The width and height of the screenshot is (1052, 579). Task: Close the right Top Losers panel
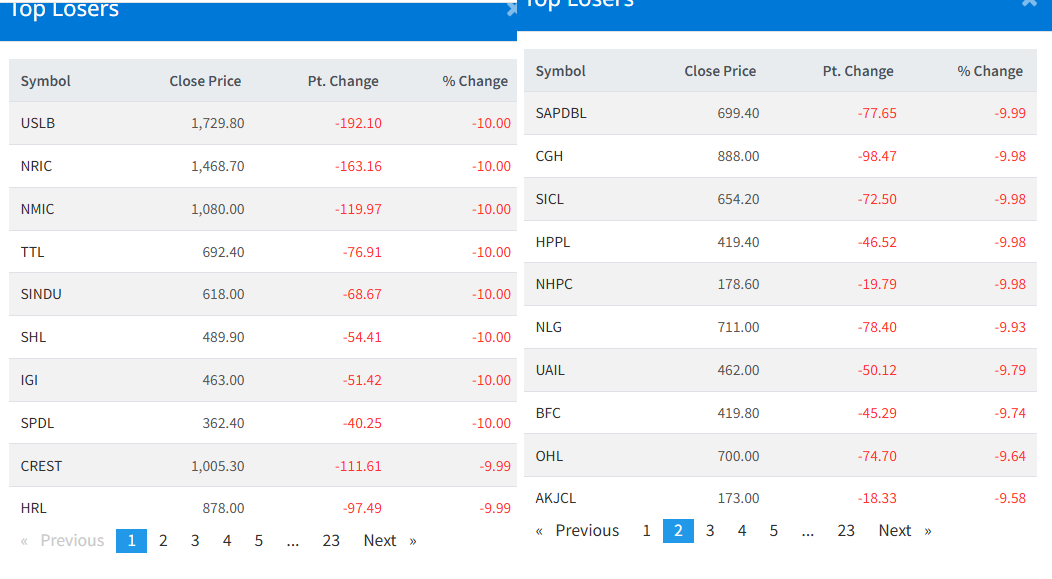[1029, 3]
